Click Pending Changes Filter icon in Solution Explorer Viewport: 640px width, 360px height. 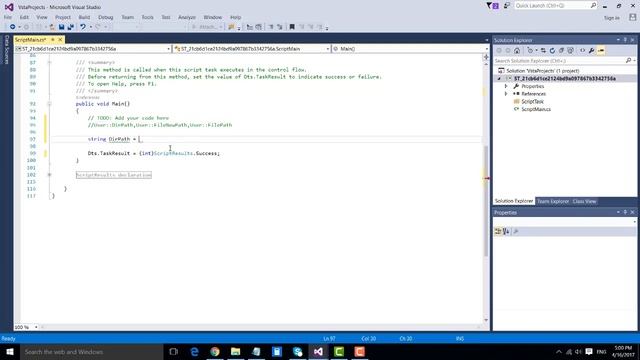point(530,51)
